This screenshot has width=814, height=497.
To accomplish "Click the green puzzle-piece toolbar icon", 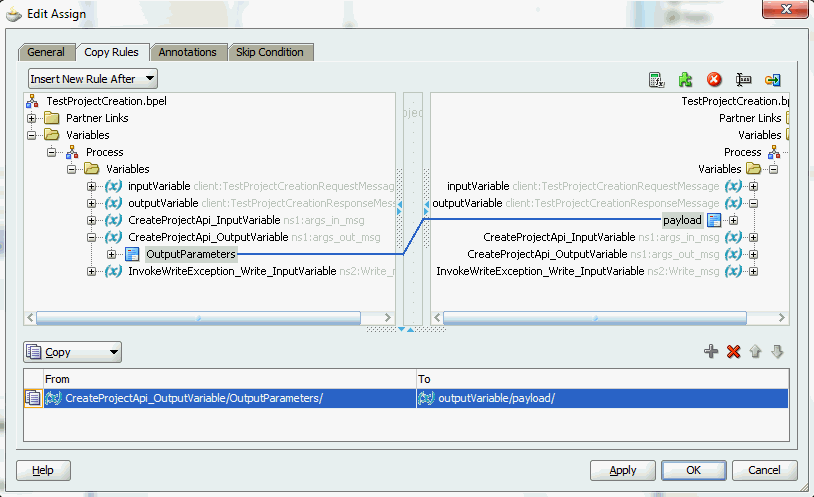I will point(685,79).
